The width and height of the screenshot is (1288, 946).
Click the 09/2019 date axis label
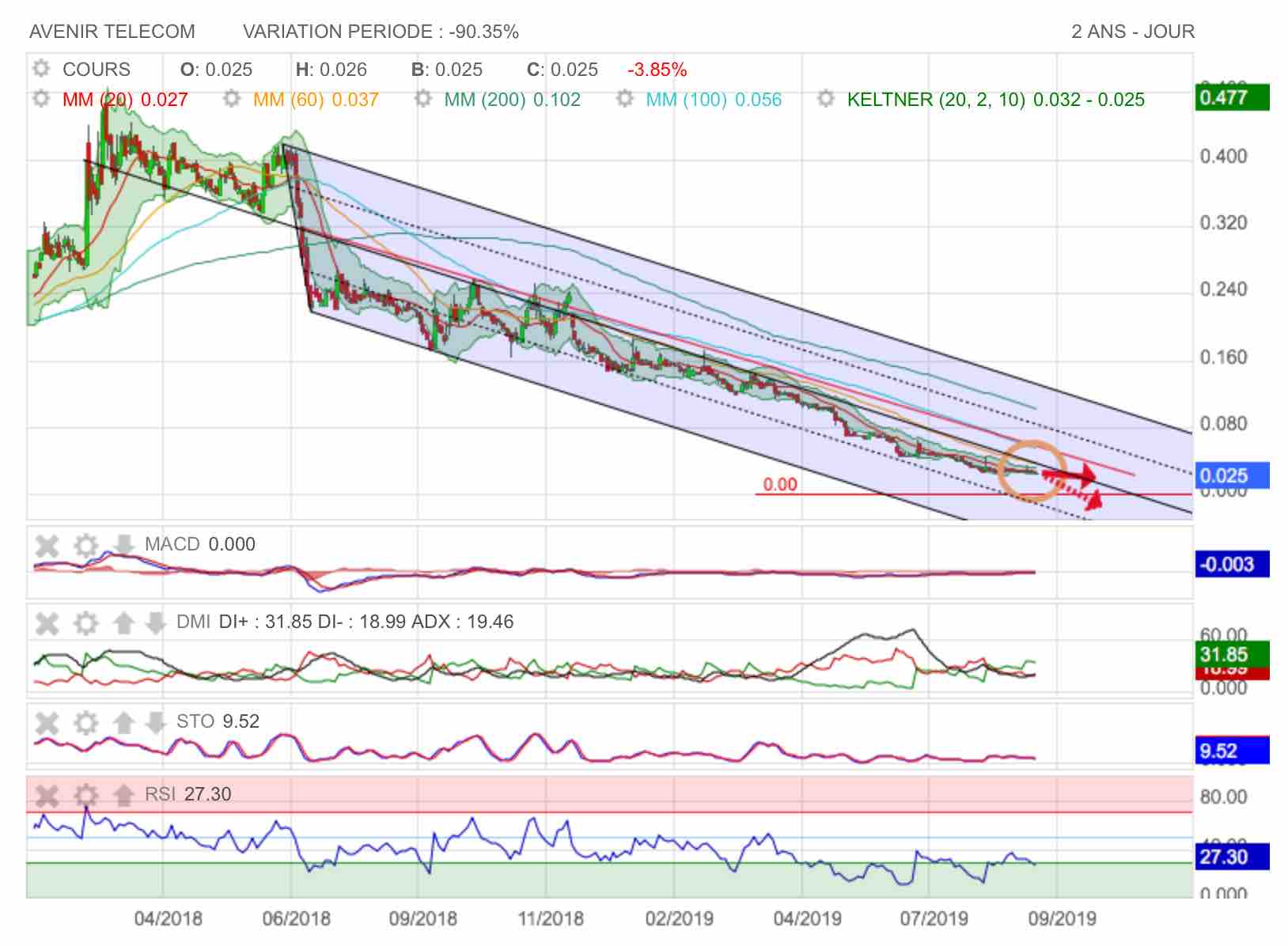(1062, 918)
